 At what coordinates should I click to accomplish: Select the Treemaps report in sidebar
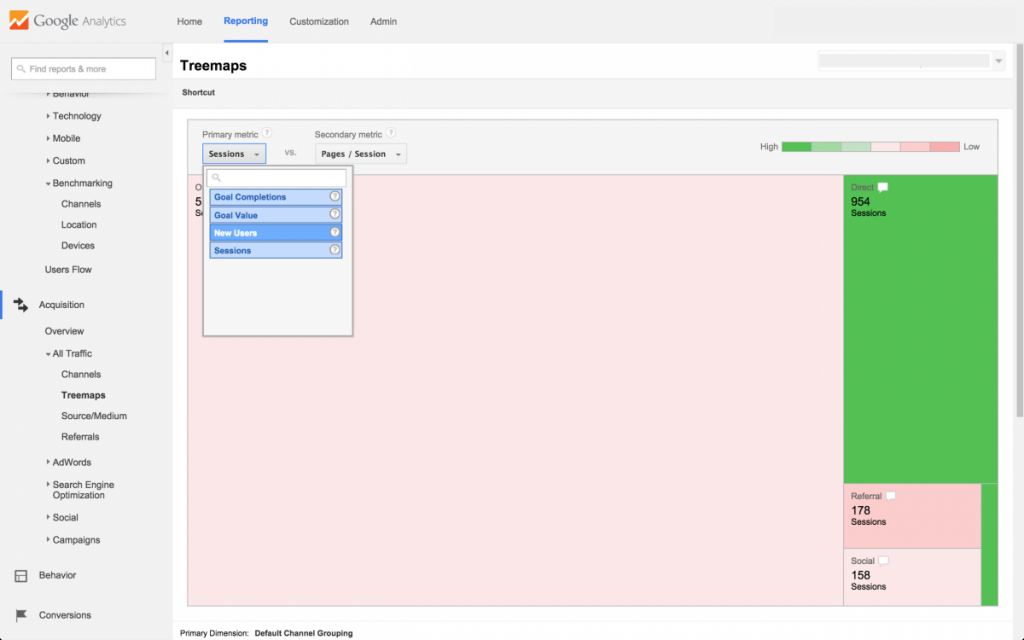point(83,395)
